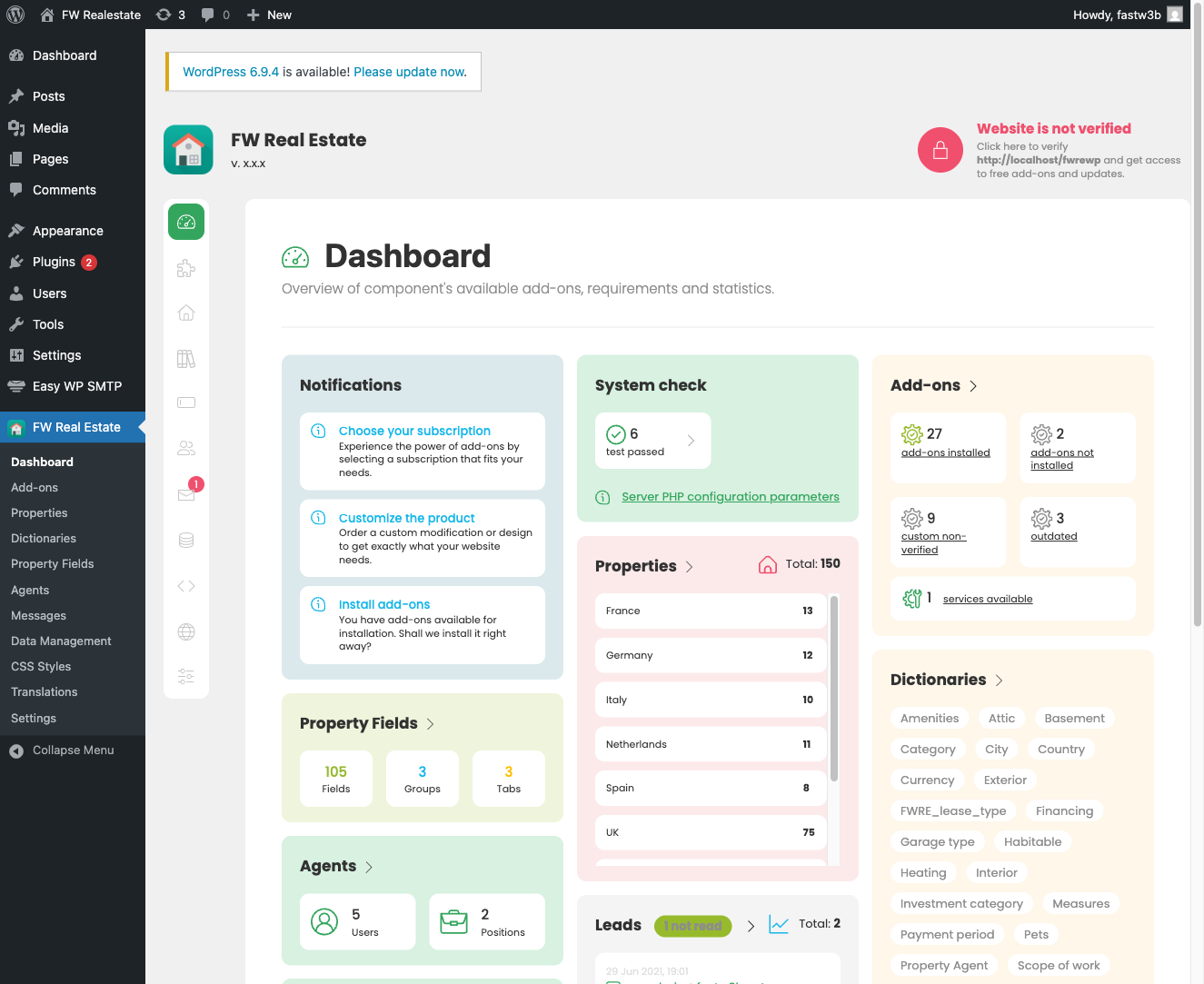Open the Properties section via its chevron
Viewport: 1204px width, 984px height.
[689, 565]
